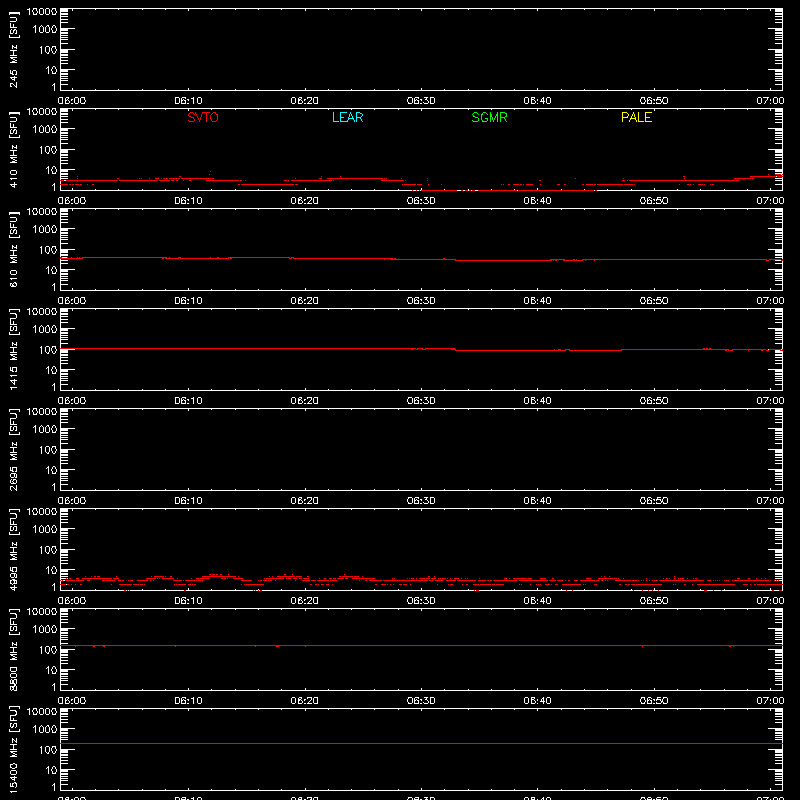
Task: Click 06:40 time label under 410 MHz panel
Action: 537,201
